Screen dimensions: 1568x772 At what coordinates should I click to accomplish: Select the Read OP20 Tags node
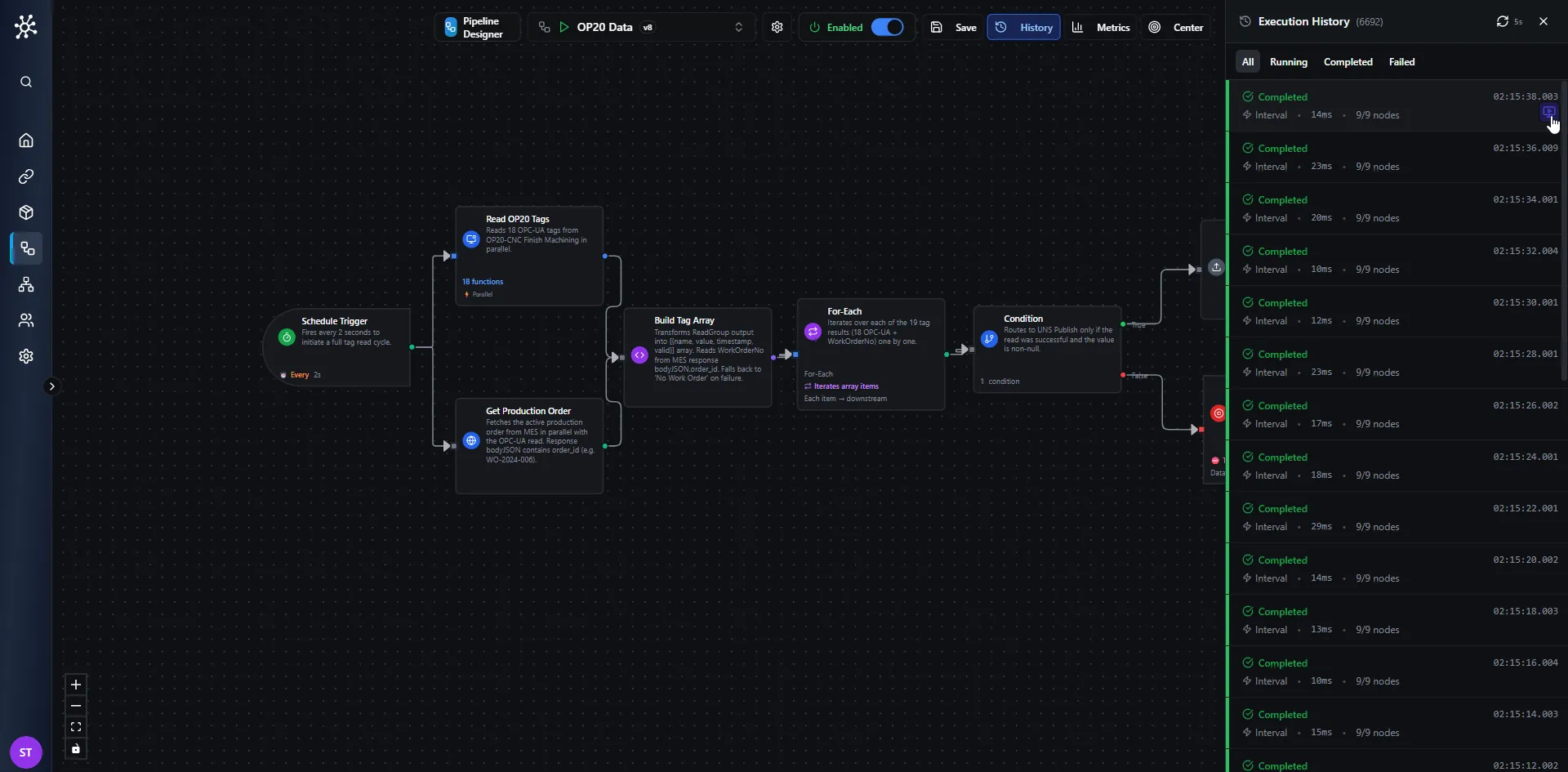click(529, 256)
